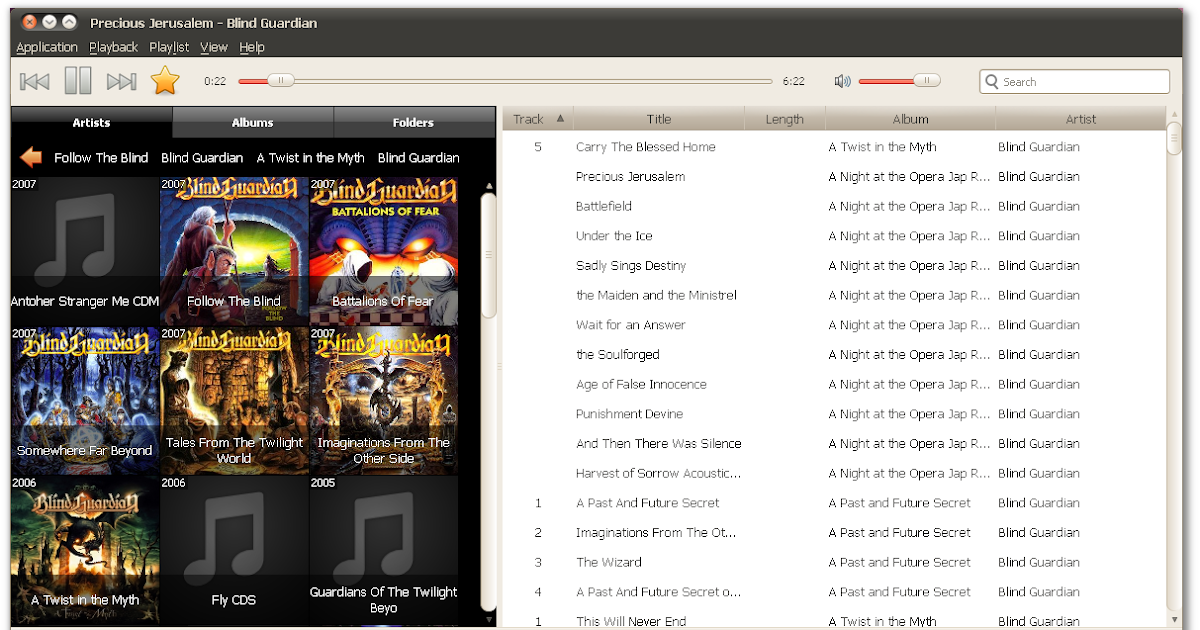Sort playlist by Title column
Viewport: 1200px width, 630px height.
coord(659,119)
